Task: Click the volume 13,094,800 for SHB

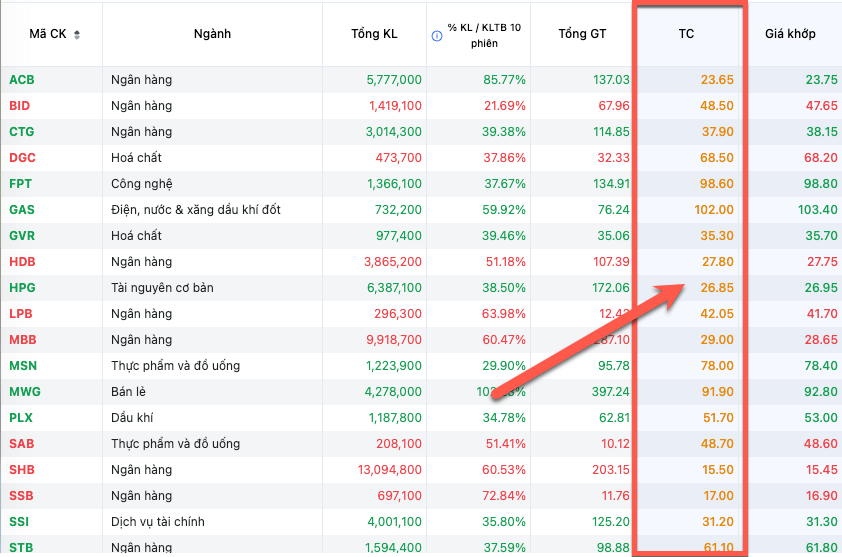Action: (x=389, y=470)
